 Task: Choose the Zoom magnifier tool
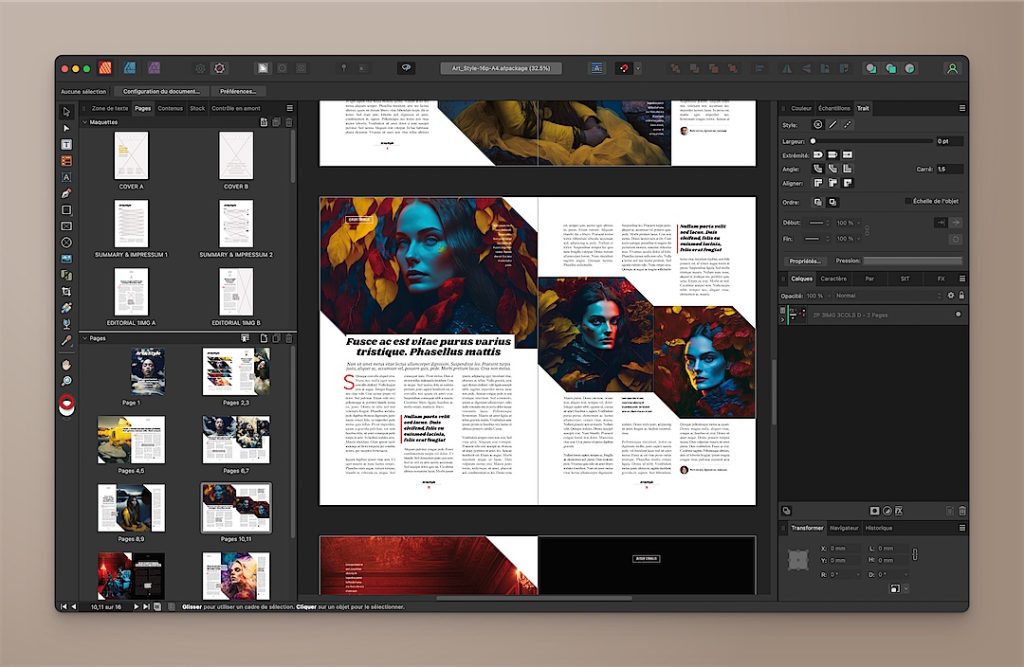(x=67, y=381)
